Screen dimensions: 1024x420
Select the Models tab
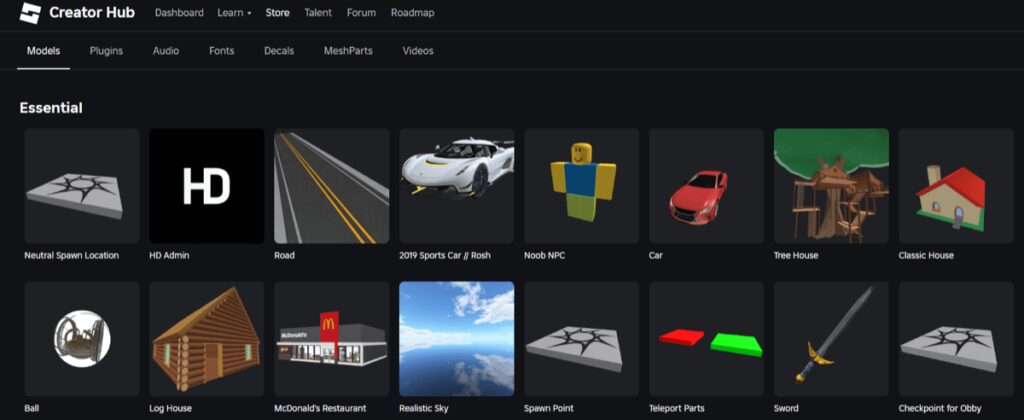click(43, 50)
